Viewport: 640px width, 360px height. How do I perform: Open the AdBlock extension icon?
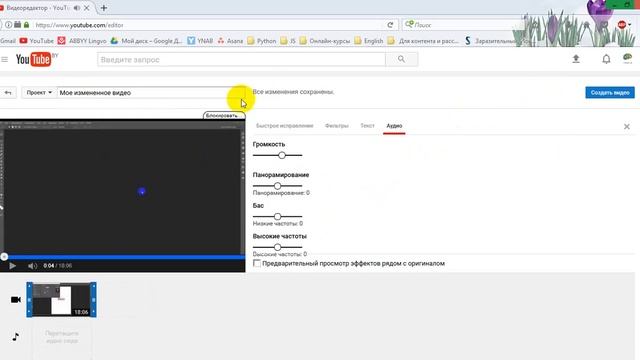622,25
